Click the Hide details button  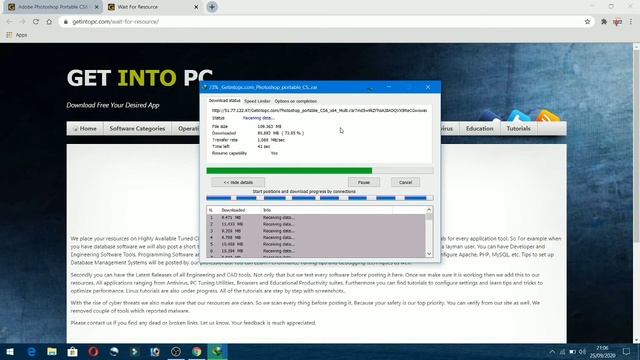[x=238, y=182]
